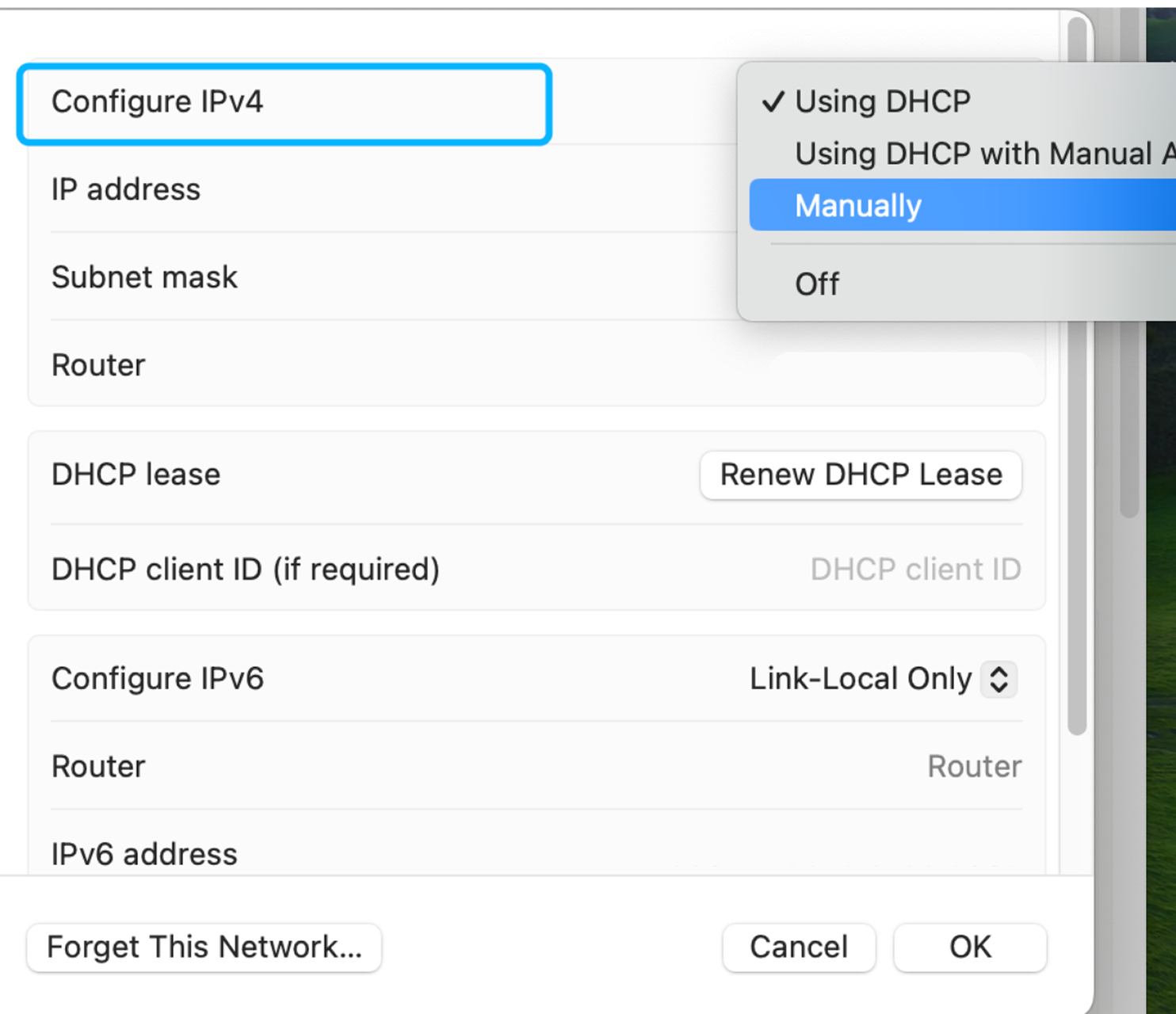Image resolution: width=1176 pixels, height=1014 pixels.
Task: Click the DHCP client ID input field
Action: (x=914, y=569)
